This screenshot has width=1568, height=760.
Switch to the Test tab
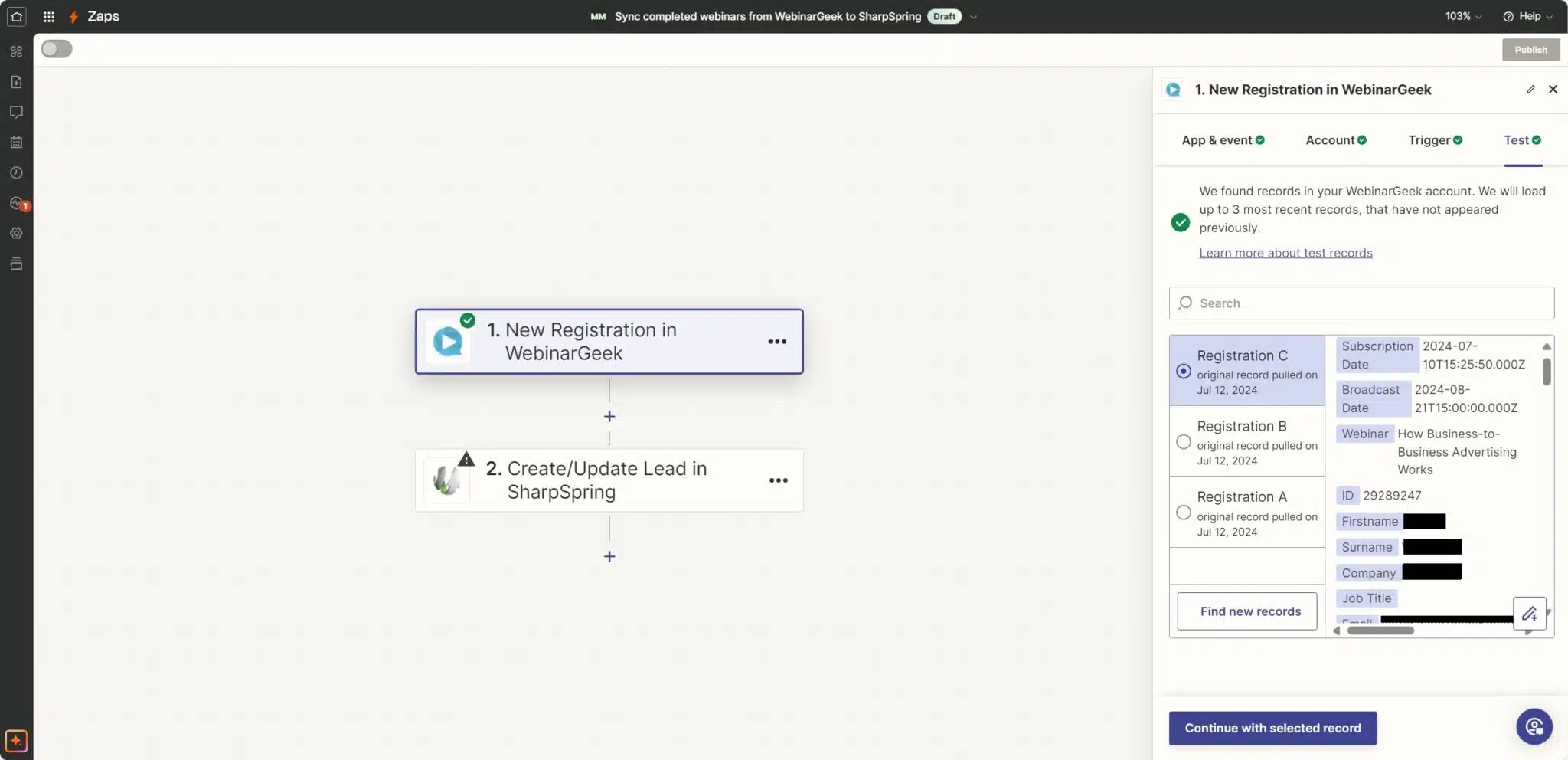tap(1522, 140)
